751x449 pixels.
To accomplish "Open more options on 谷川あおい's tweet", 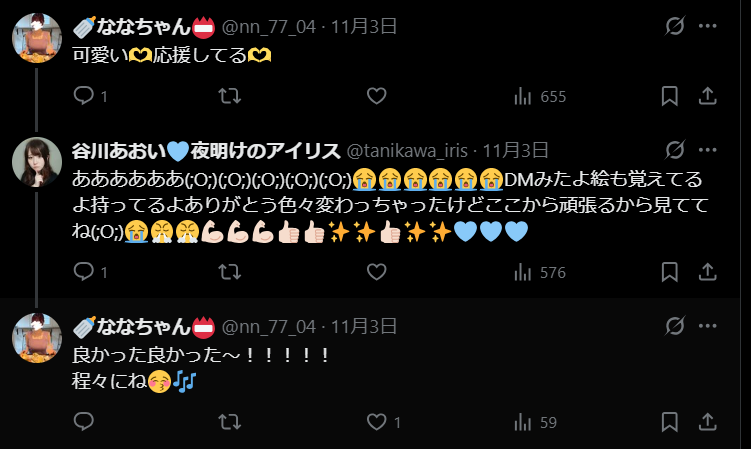I will pos(707,150).
